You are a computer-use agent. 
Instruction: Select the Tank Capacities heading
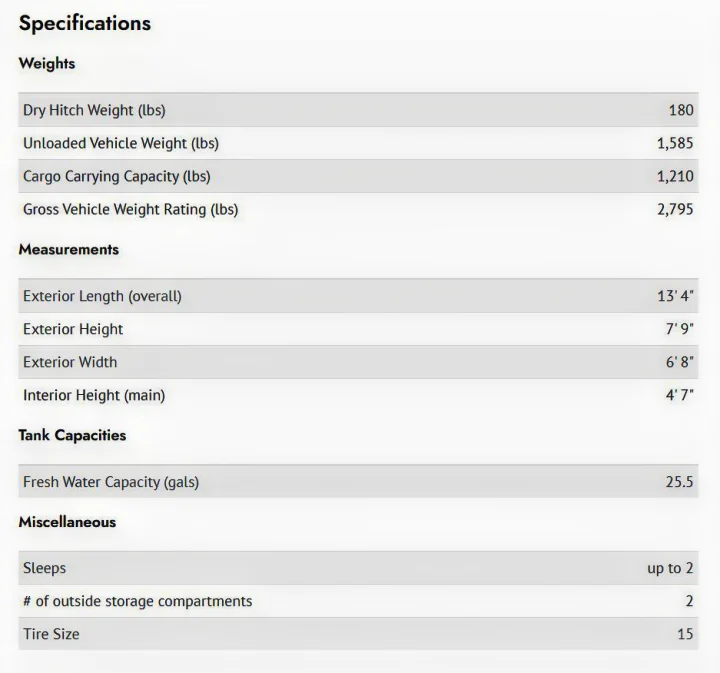72,435
